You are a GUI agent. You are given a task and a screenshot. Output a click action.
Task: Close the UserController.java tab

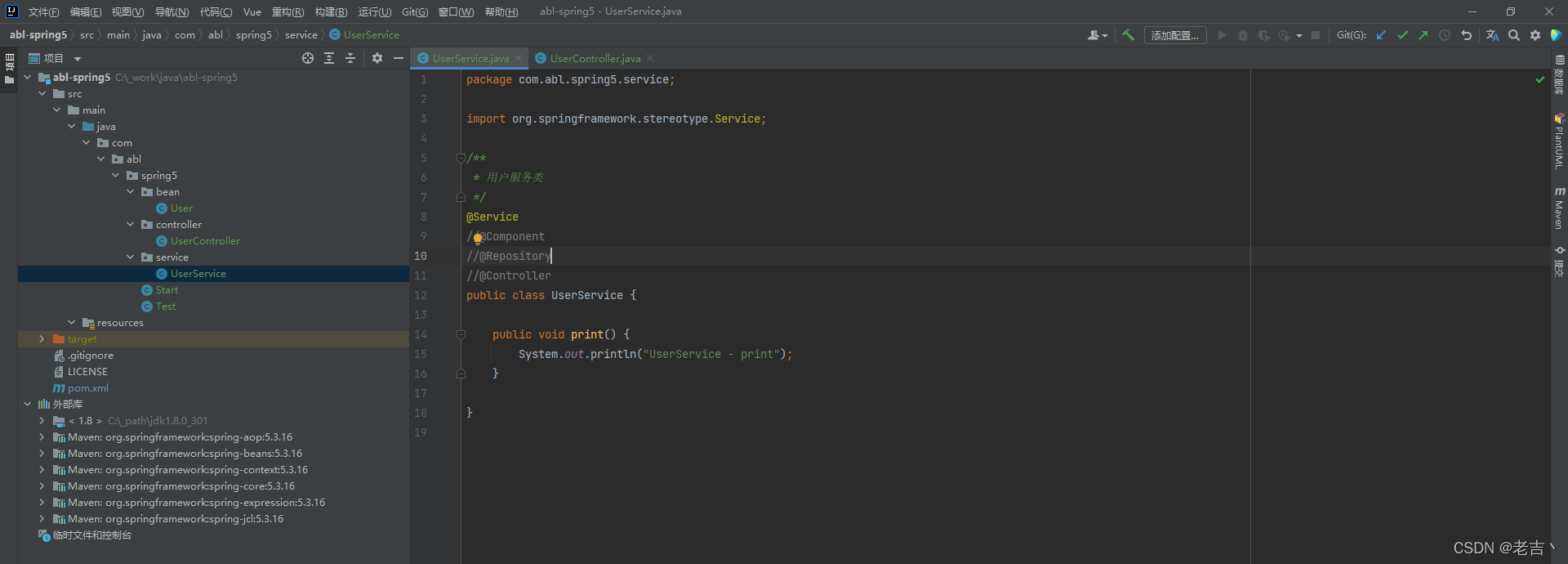(x=650, y=58)
